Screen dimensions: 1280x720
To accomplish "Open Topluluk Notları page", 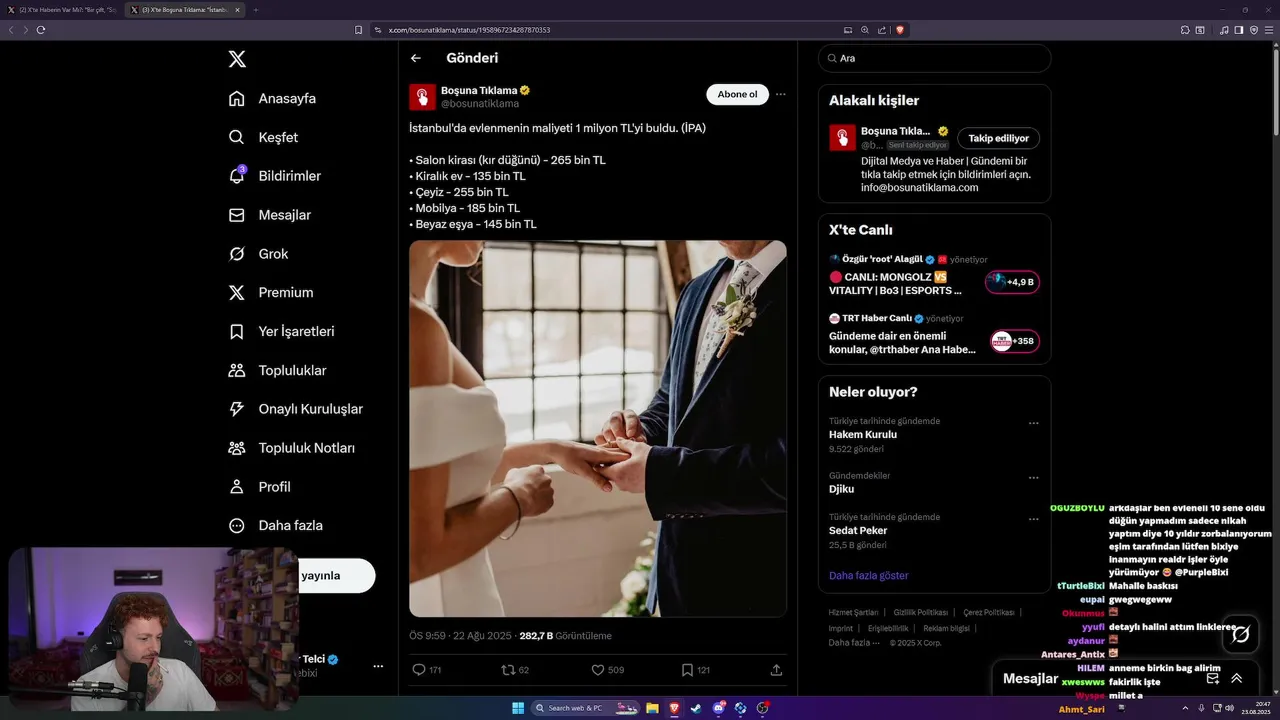I will pyautogui.click(x=291, y=448).
